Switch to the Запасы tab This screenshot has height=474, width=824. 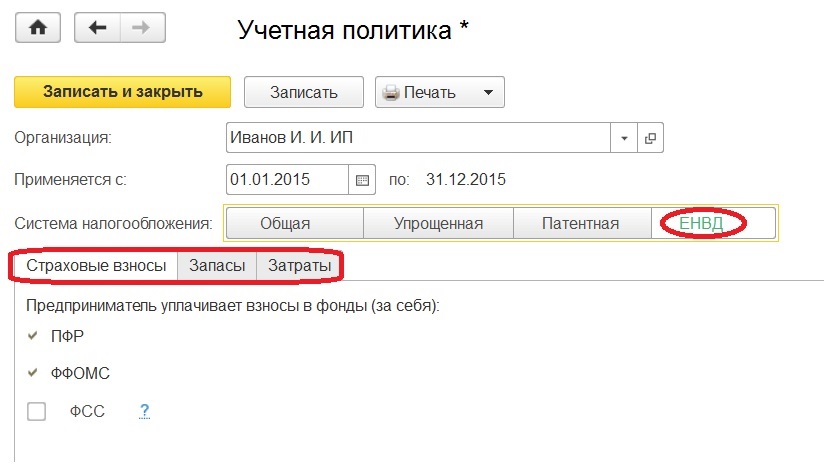tap(217, 266)
